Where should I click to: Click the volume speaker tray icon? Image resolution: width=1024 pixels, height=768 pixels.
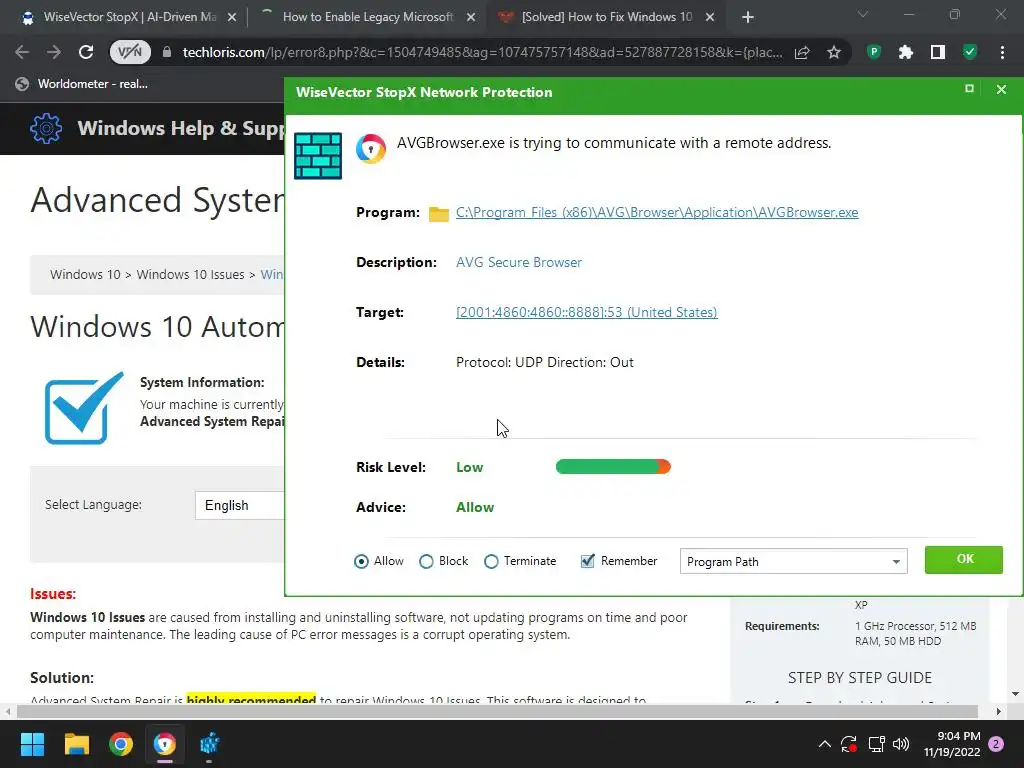coord(901,744)
